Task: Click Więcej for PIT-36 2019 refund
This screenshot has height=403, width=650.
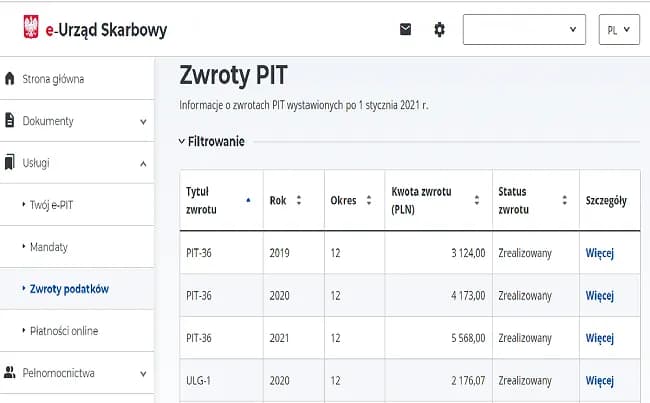Action: (x=599, y=253)
